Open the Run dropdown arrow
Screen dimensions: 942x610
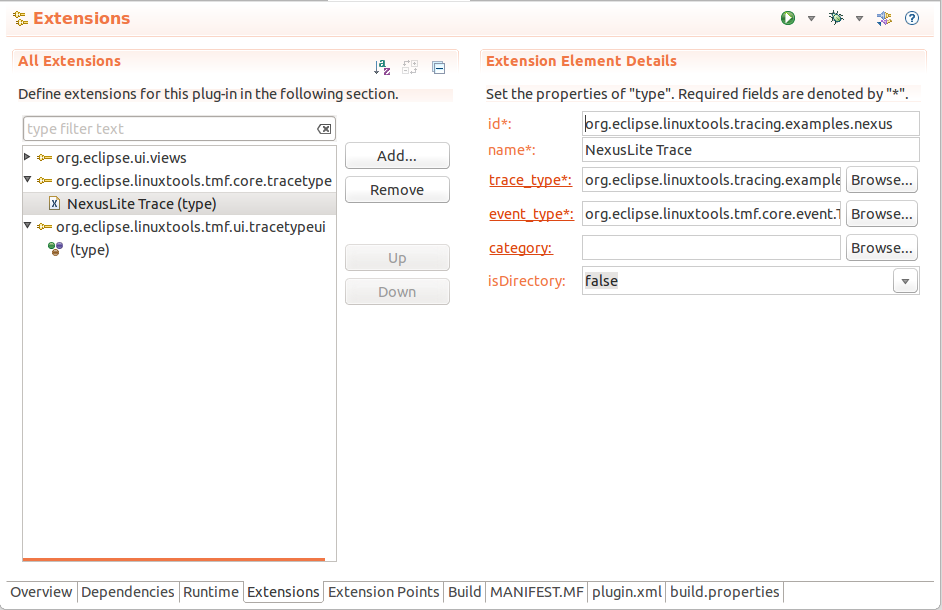pyautogui.click(x=811, y=19)
